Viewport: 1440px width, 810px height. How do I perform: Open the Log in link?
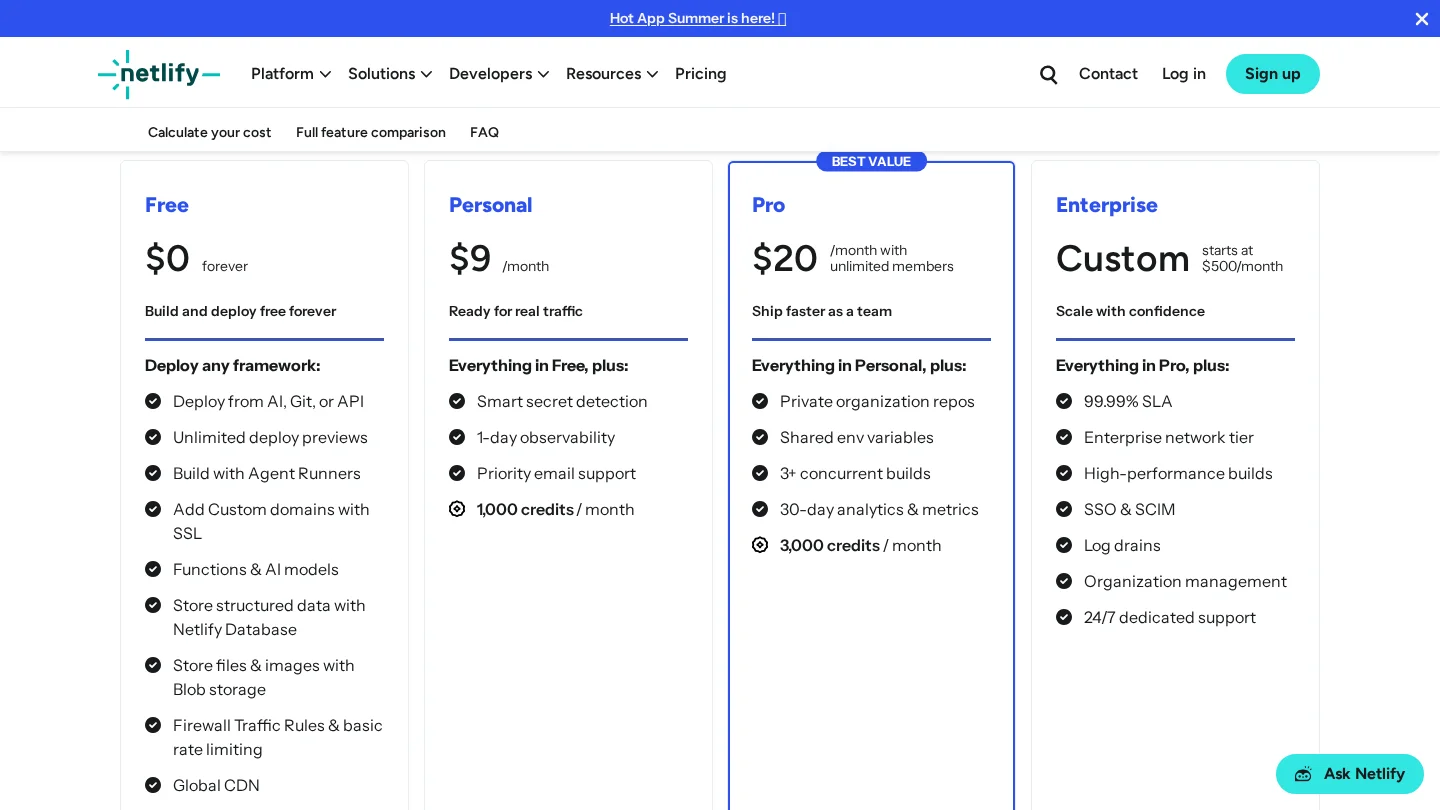1184,74
